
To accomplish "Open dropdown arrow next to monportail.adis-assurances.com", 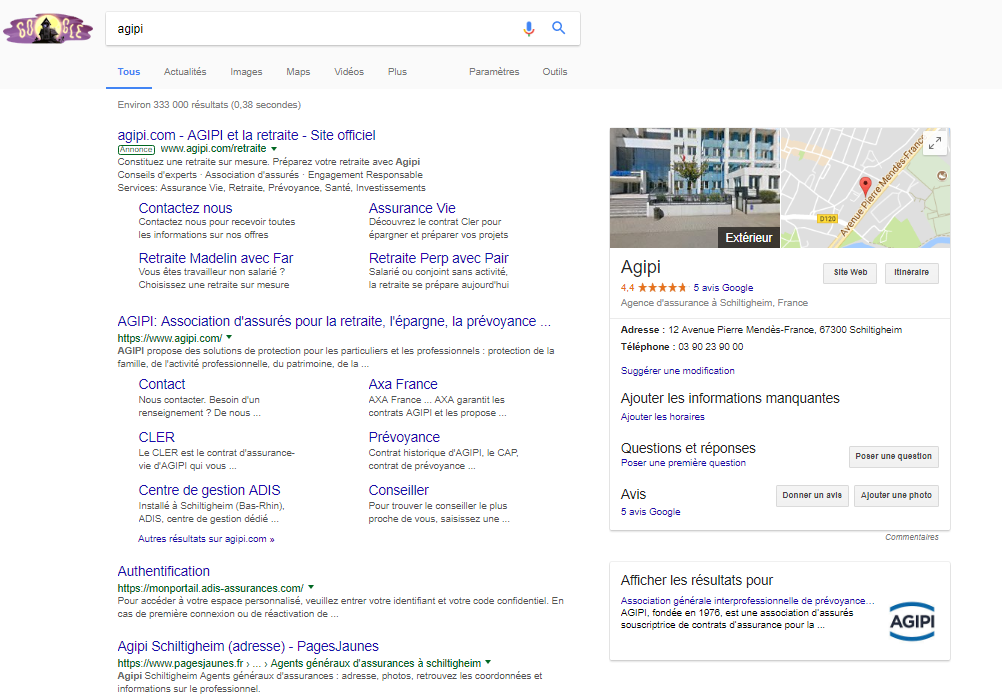I will 311,586.
